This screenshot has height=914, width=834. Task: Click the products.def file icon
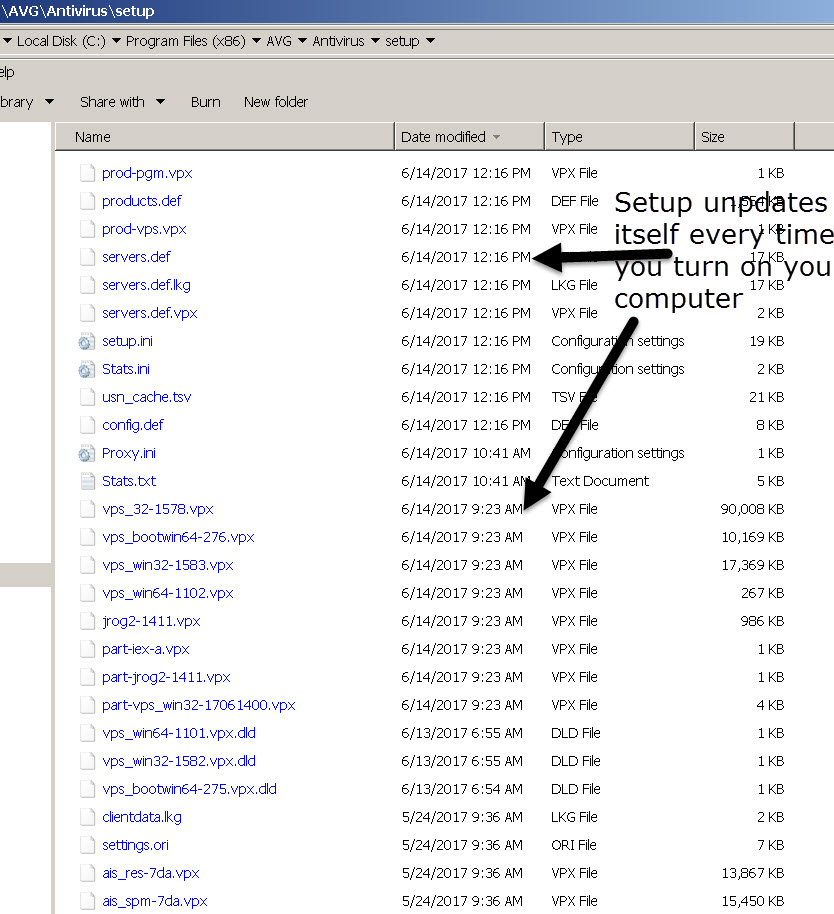87,201
